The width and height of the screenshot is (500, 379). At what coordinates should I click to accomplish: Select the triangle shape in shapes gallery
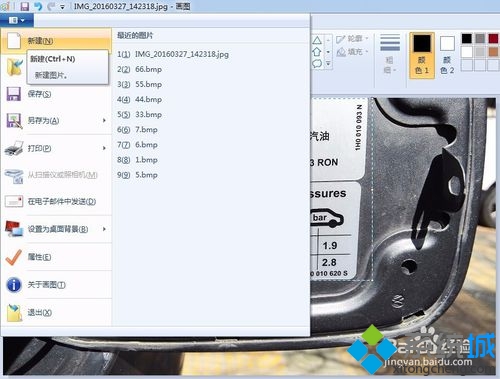tap(317, 40)
